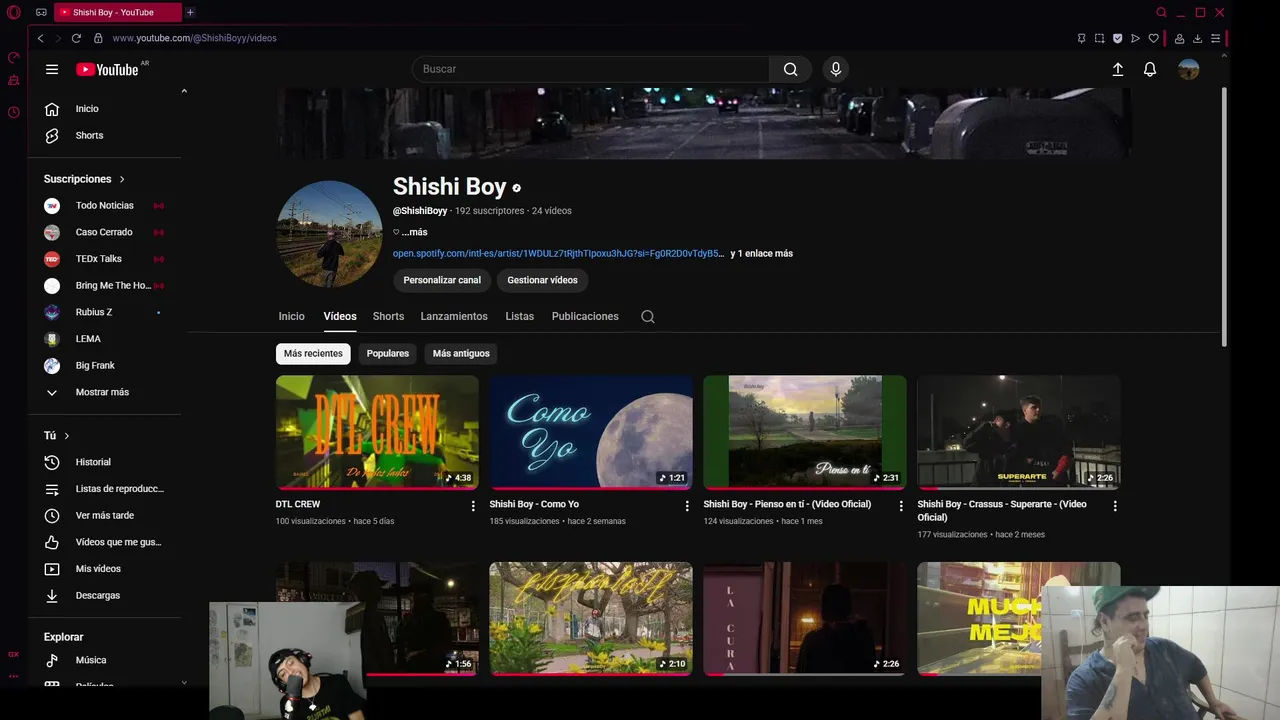Open DTL CREW video thumbnail
Viewport: 1280px width, 720px height.
coord(377,432)
